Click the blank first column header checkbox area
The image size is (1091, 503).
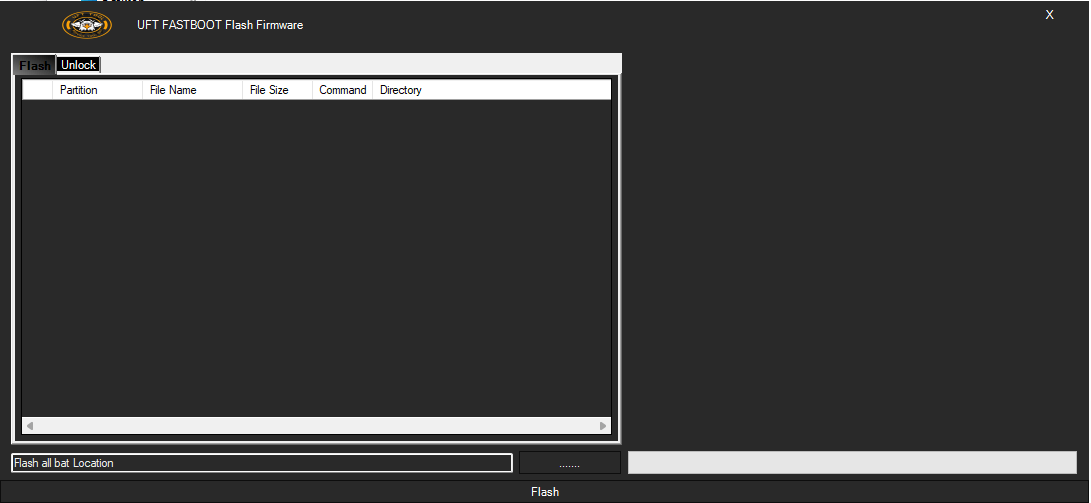[38, 90]
